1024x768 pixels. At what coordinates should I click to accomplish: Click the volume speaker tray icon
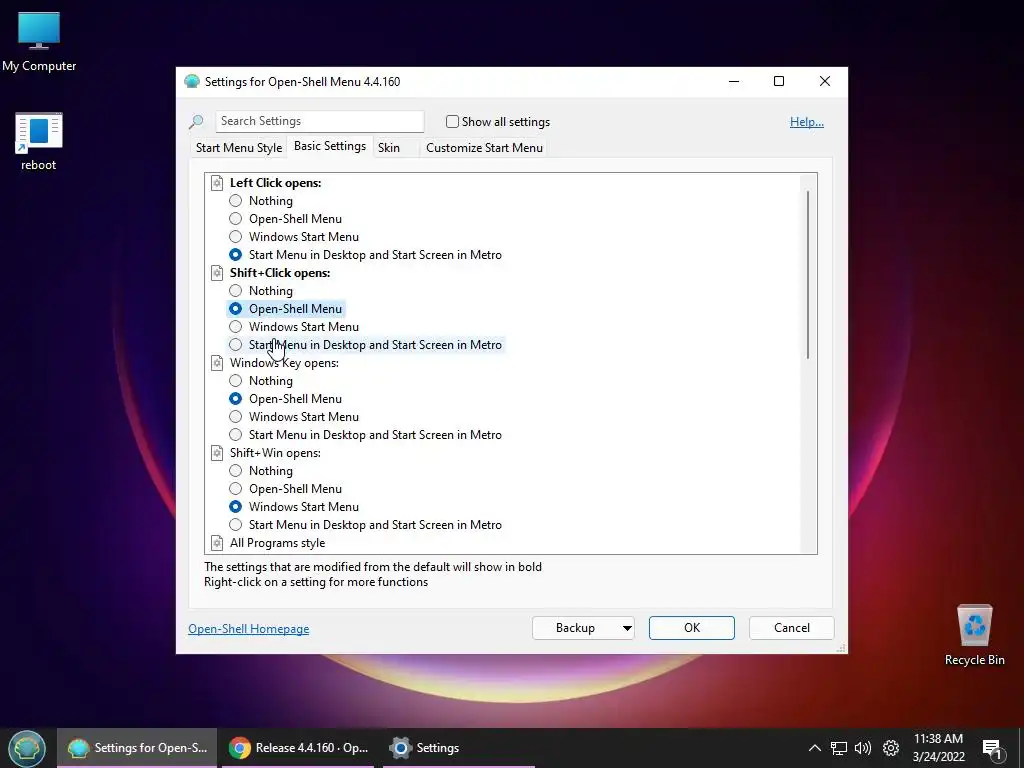click(863, 748)
